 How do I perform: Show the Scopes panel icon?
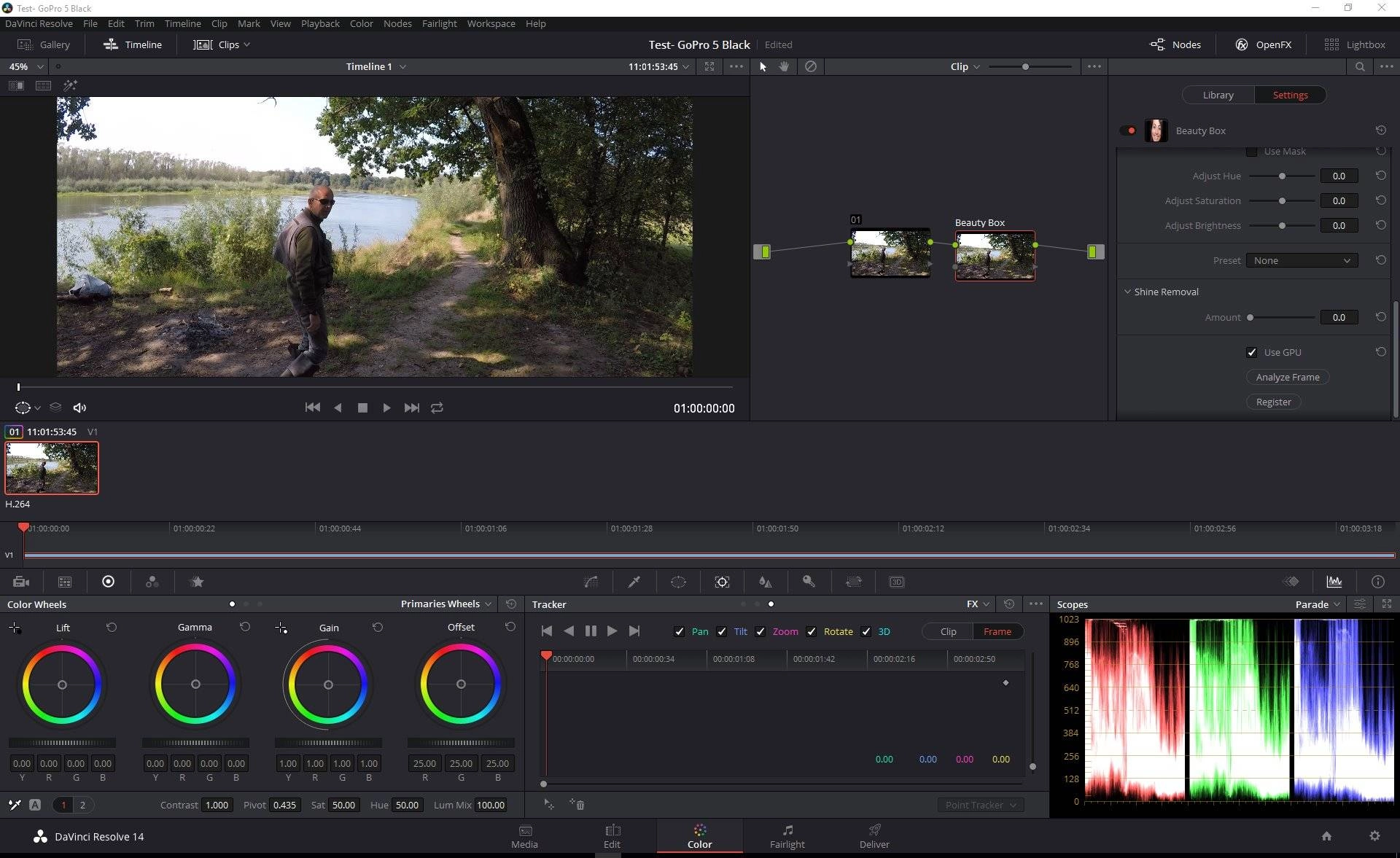pyautogui.click(x=1334, y=582)
